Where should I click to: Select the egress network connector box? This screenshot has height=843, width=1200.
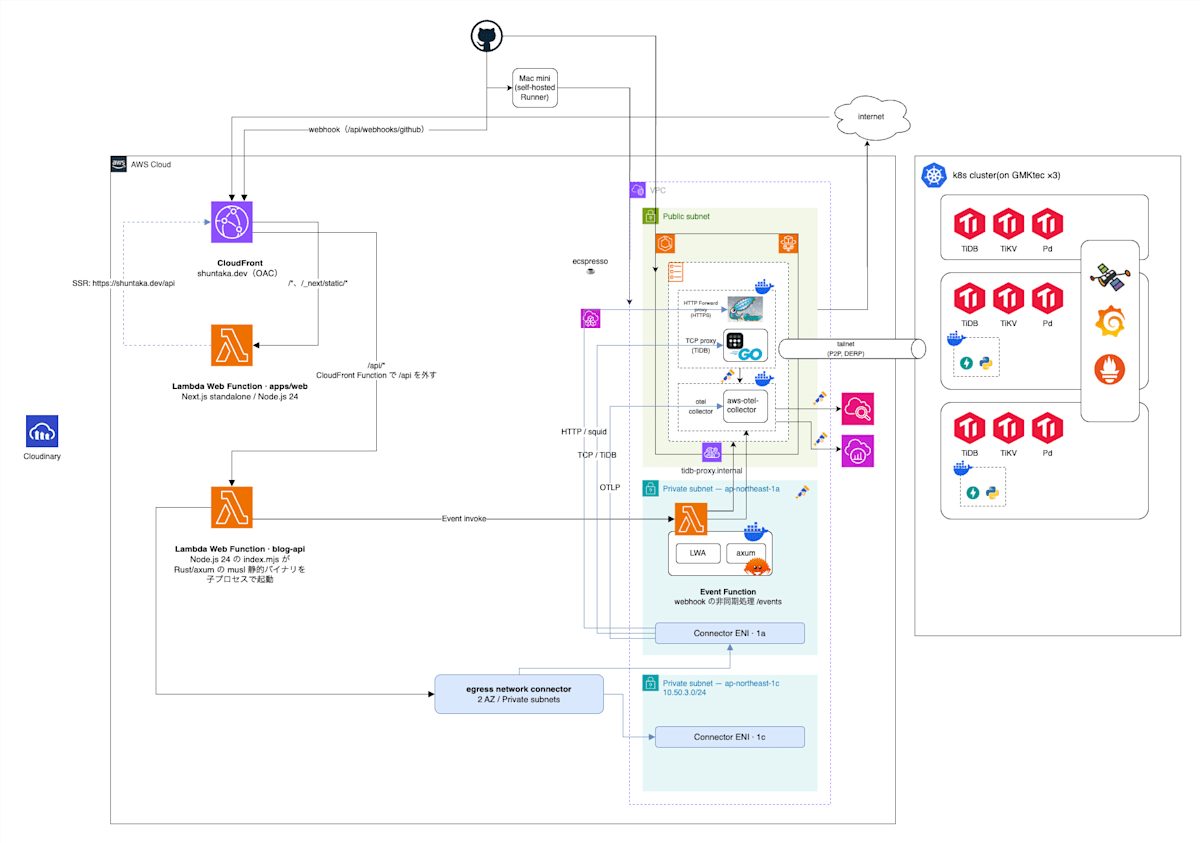[x=519, y=694]
